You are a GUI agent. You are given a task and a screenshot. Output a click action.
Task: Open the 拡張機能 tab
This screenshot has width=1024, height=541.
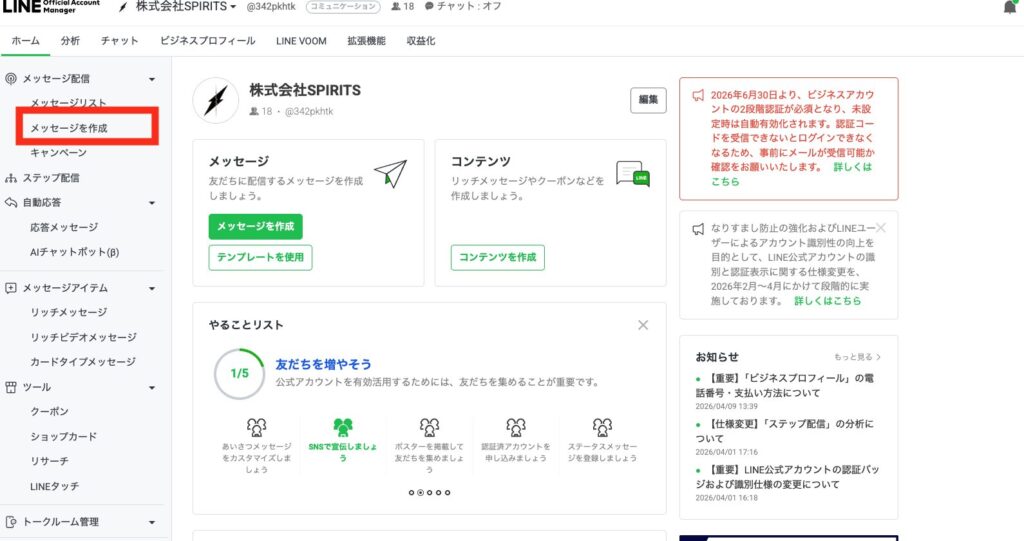[x=366, y=41]
